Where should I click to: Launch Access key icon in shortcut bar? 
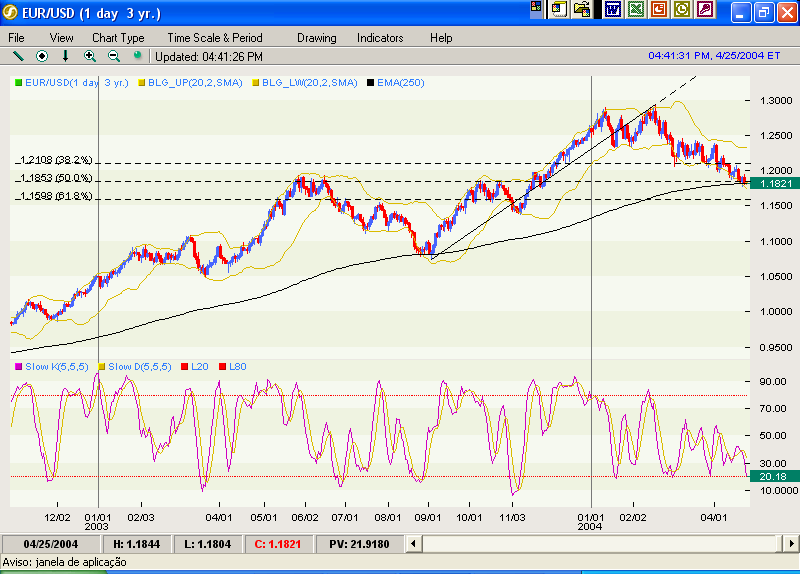tap(705, 9)
